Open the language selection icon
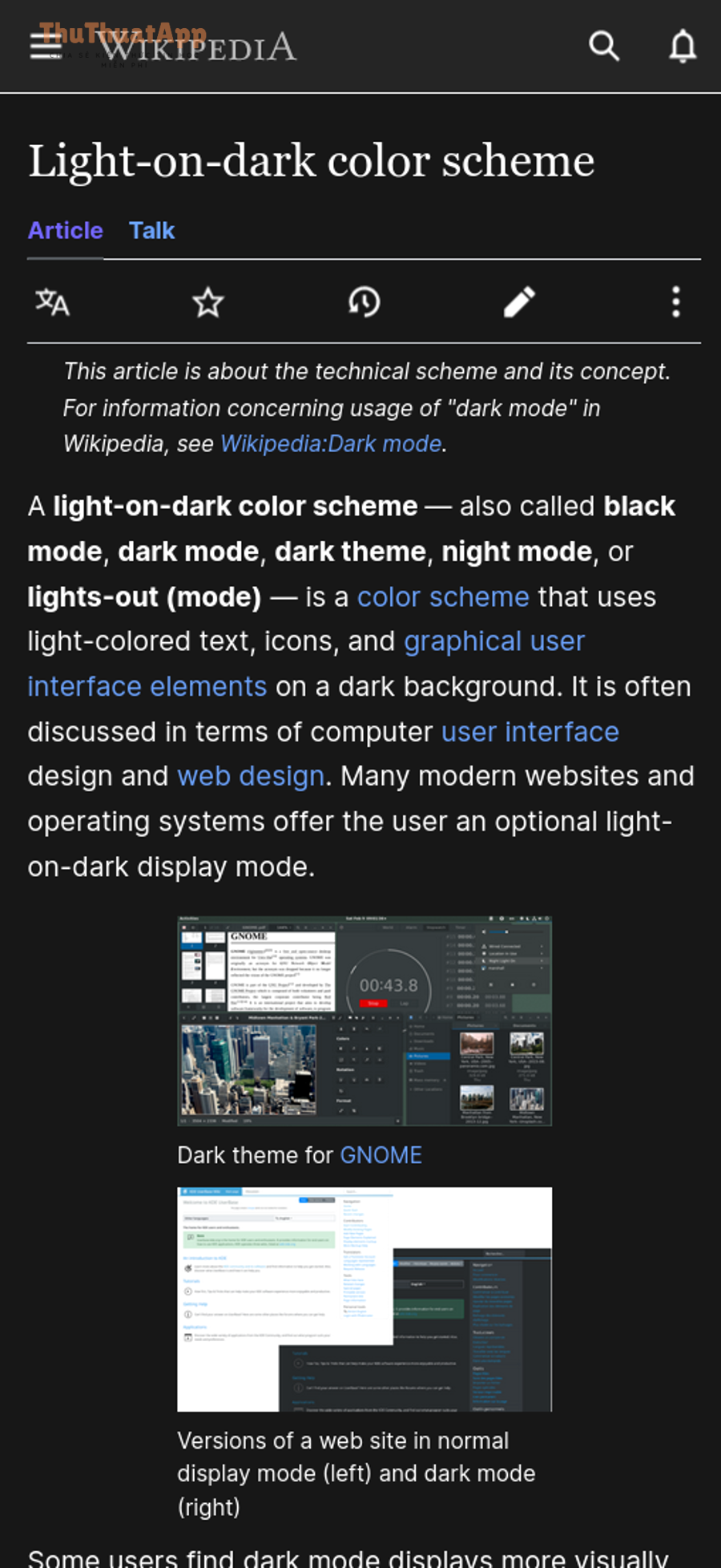Screen dimensions: 721x1568 point(52,302)
